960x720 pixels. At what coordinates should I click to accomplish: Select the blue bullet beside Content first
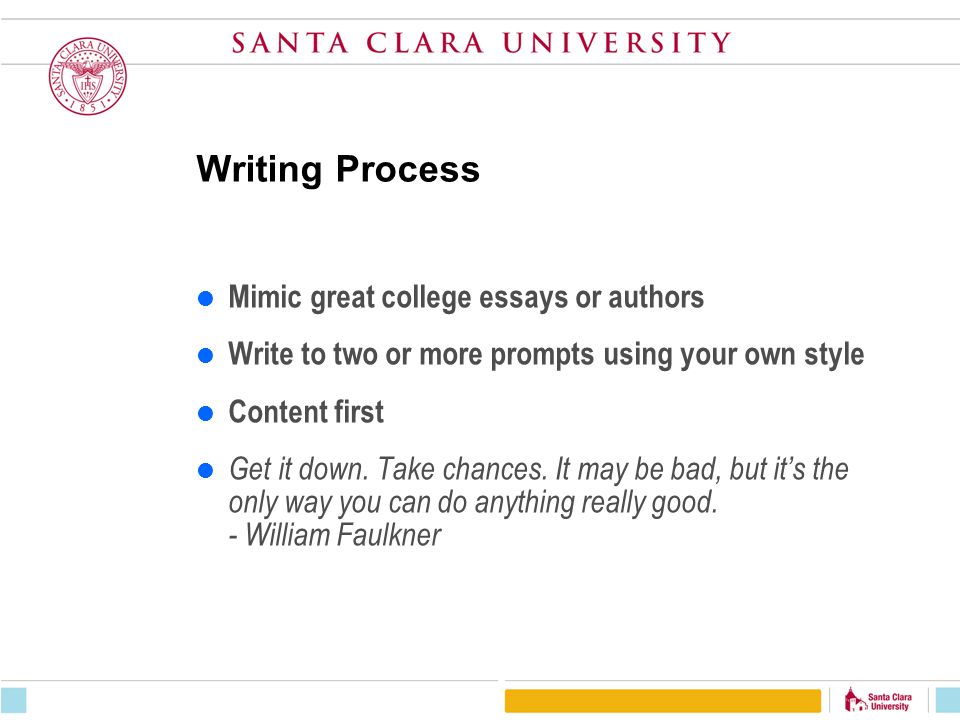click(206, 413)
